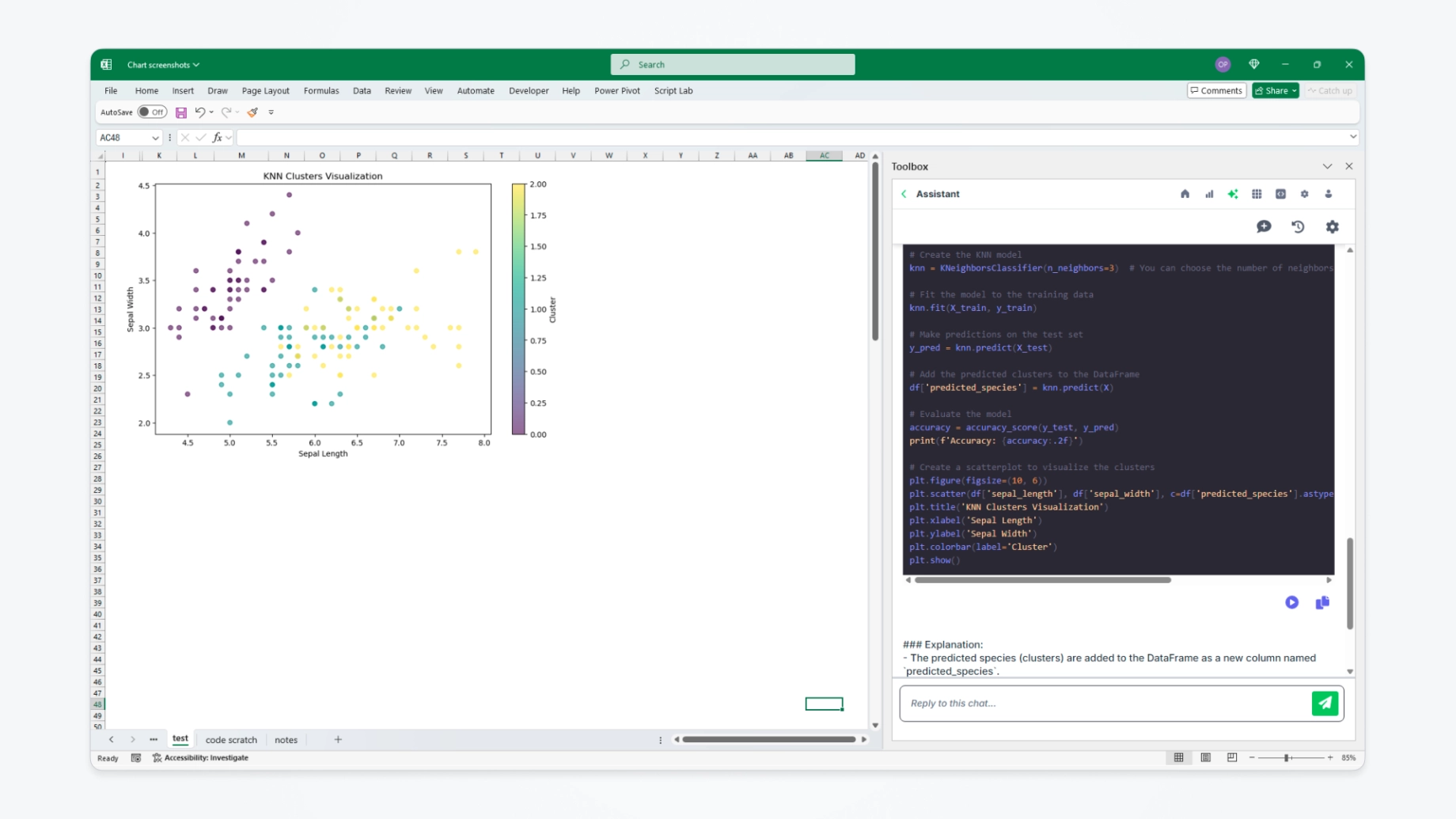Click the zoom in plus button
The width and height of the screenshot is (1456, 819).
[x=1330, y=758]
